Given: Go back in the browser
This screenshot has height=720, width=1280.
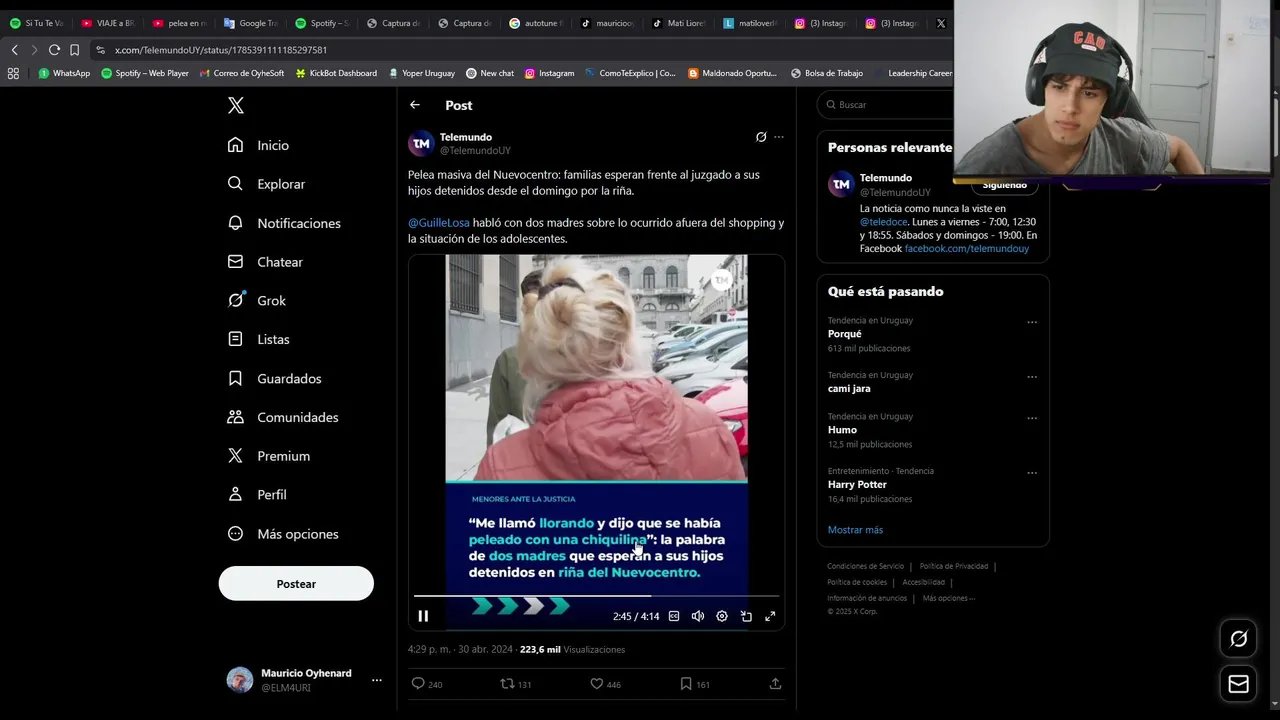Looking at the screenshot, I should pyautogui.click(x=14, y=50).
